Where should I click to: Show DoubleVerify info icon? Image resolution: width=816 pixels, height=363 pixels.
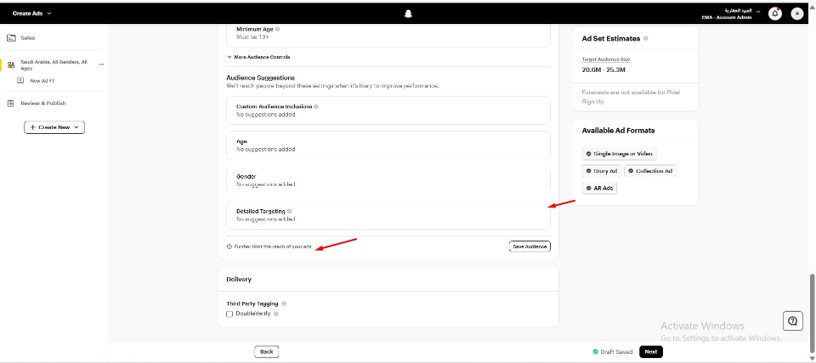(276, 314)
